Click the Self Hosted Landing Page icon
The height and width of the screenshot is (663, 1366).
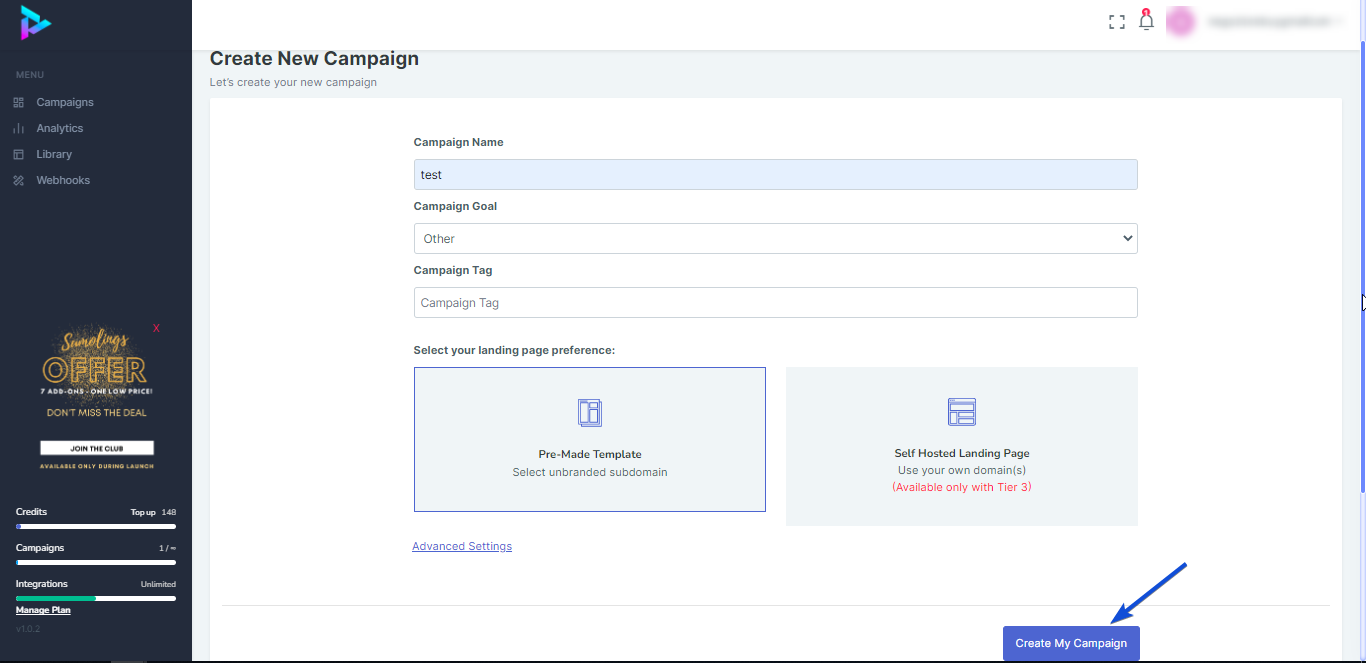pyautogui.click(x=962, y=412)
